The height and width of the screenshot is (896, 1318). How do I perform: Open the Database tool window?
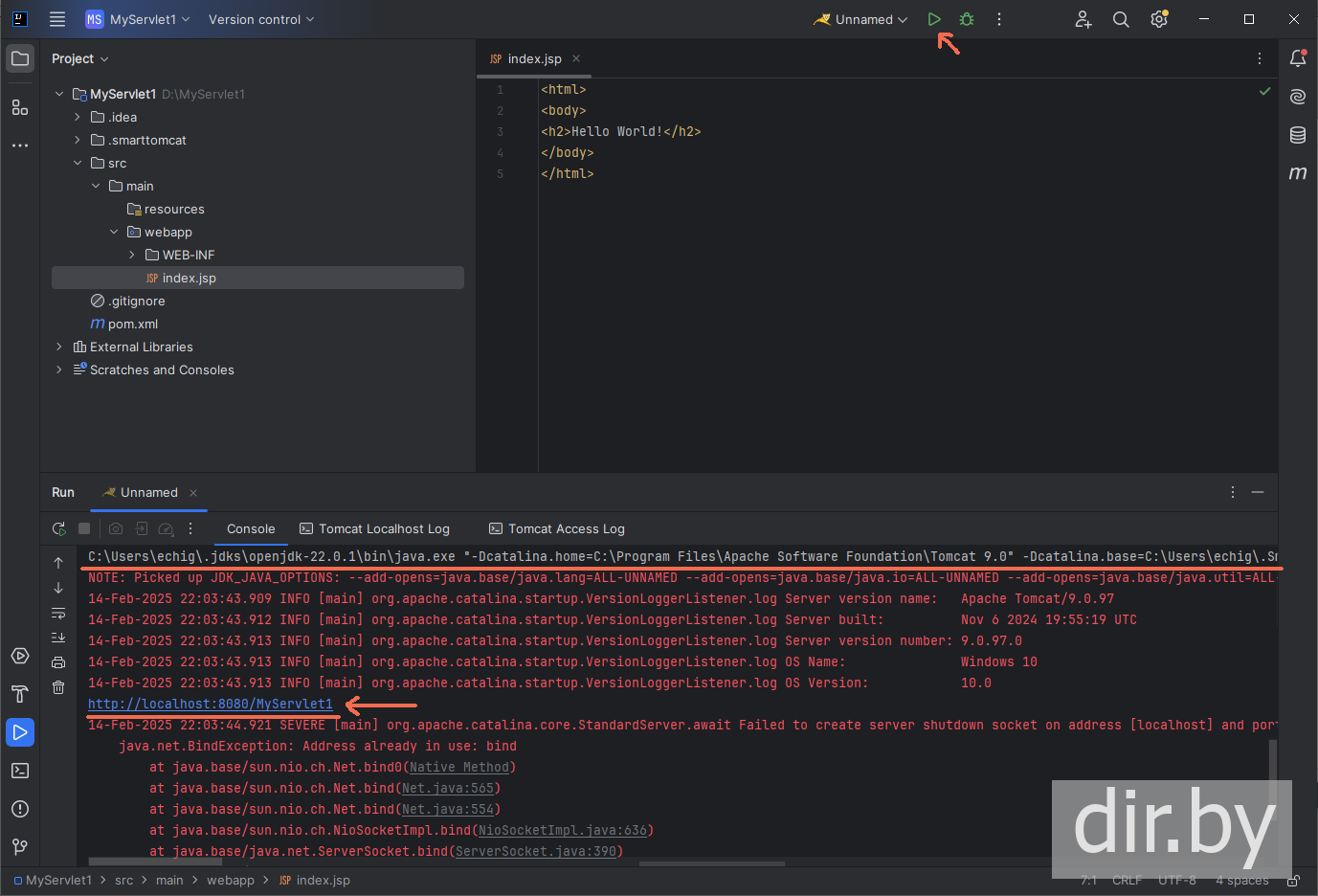(1298, 135)
